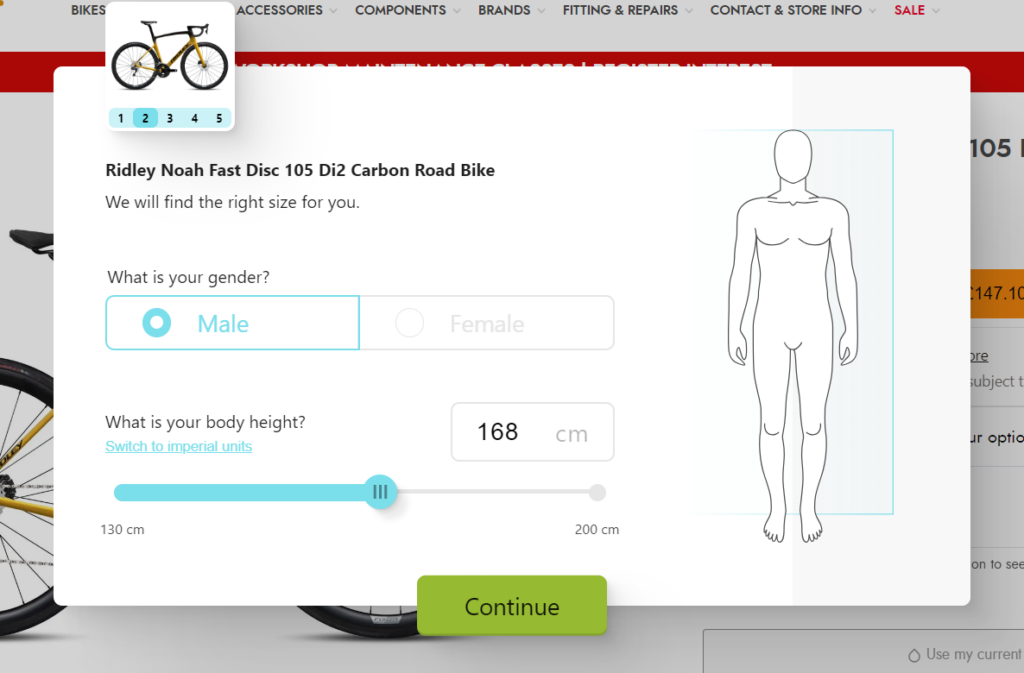Click the slider's maximum end dot
The width and height of the screenshot is (1024, 673).
[597, 492]
